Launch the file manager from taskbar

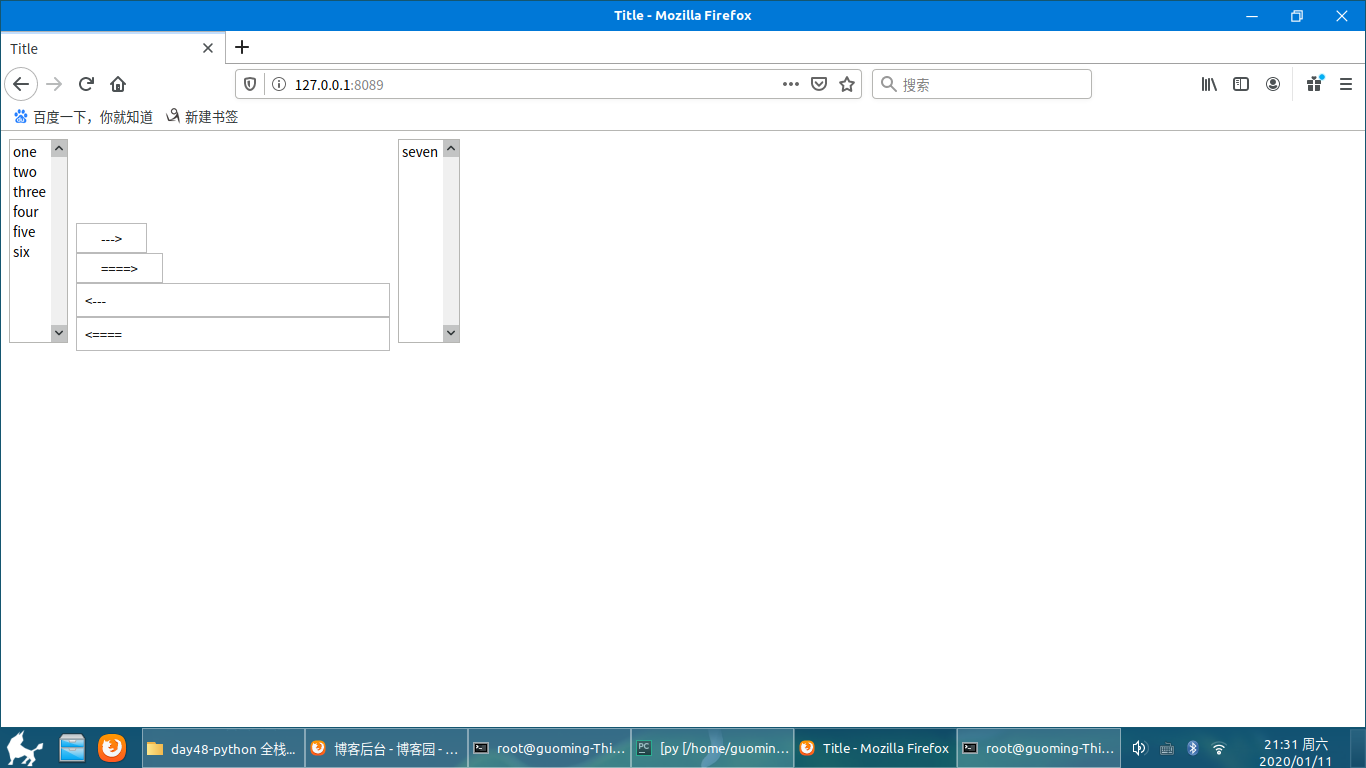(72, 748)
